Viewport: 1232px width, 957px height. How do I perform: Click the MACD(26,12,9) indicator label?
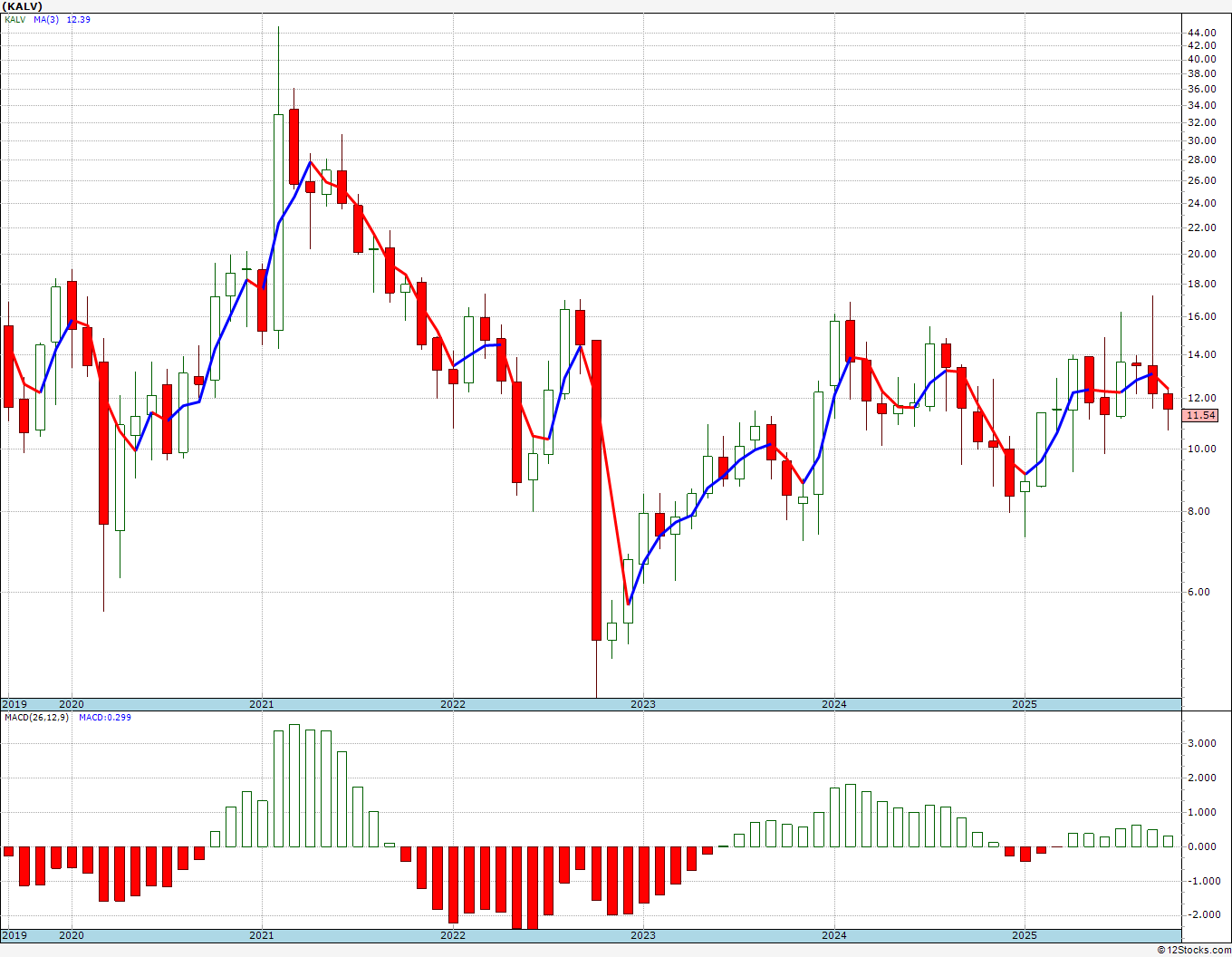click(x=35, y=717)
